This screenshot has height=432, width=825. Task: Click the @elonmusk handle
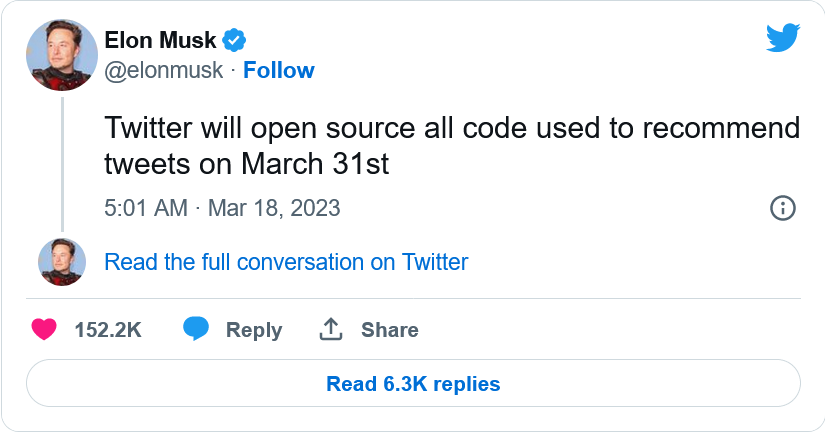tap(165, 70)
